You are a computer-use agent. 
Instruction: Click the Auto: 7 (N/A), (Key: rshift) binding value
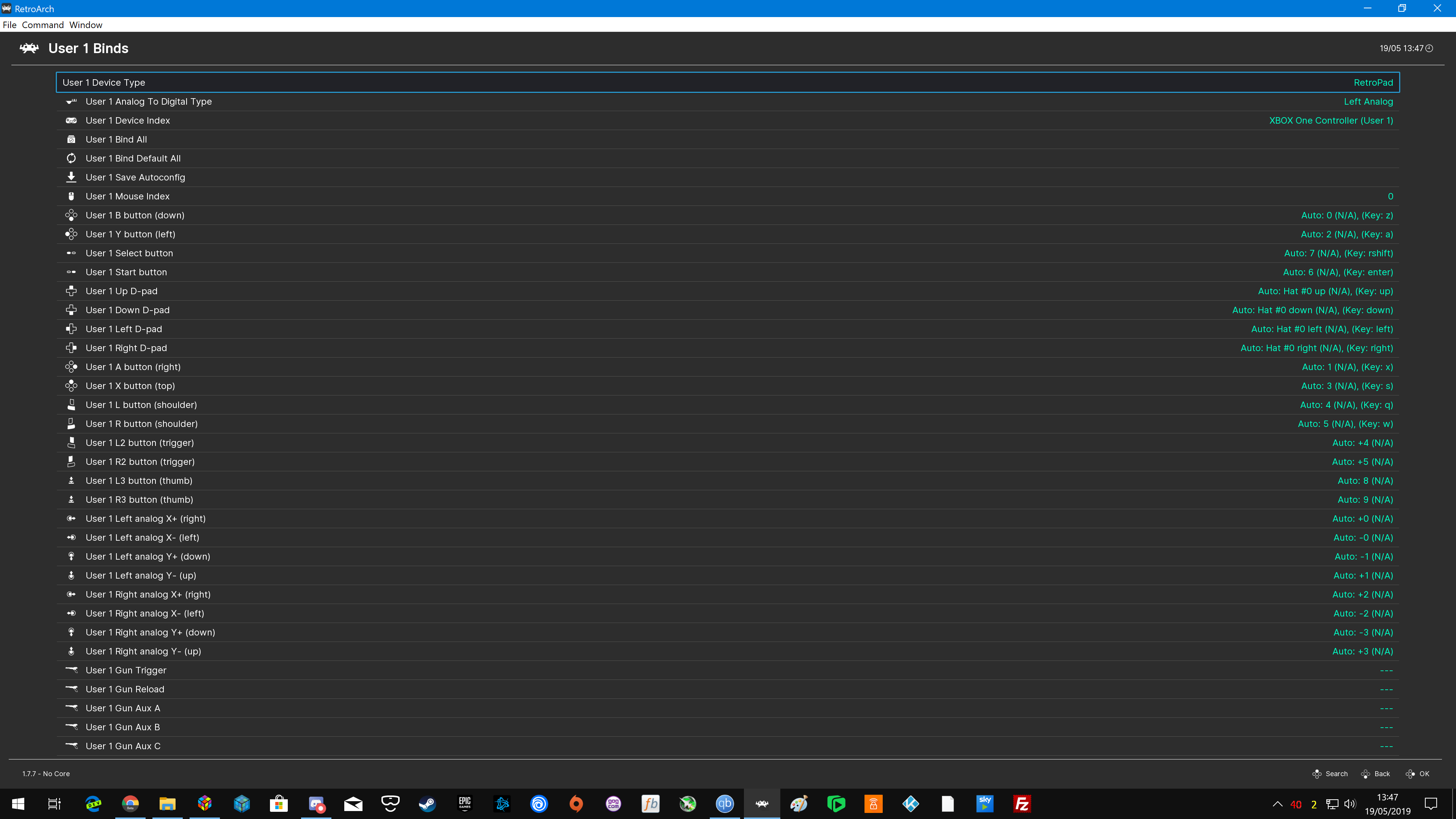(x=1338, y=253)
